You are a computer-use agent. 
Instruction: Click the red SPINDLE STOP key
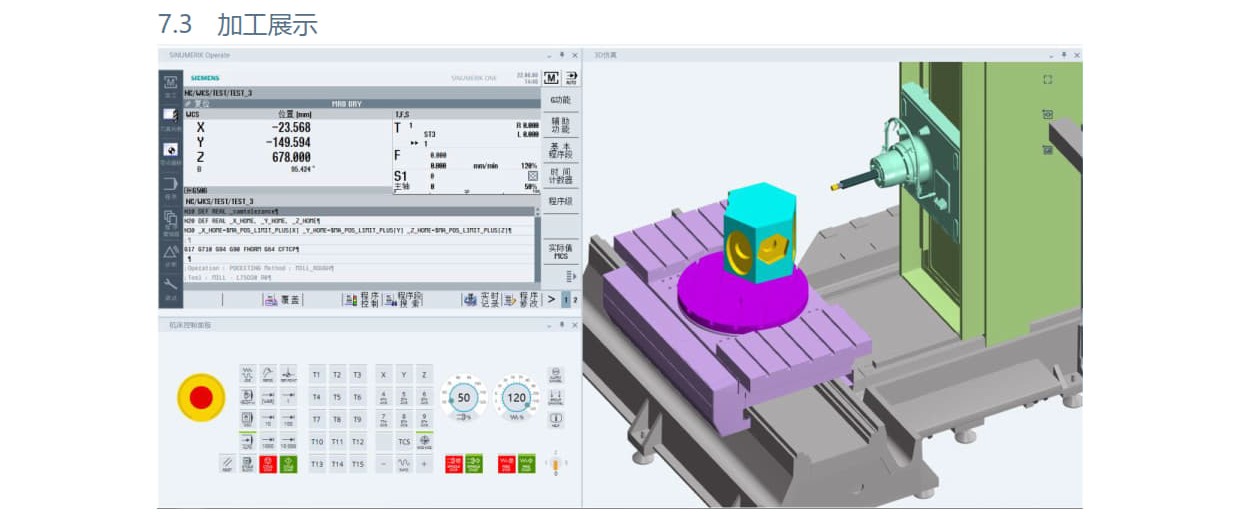tap(454, 464)
